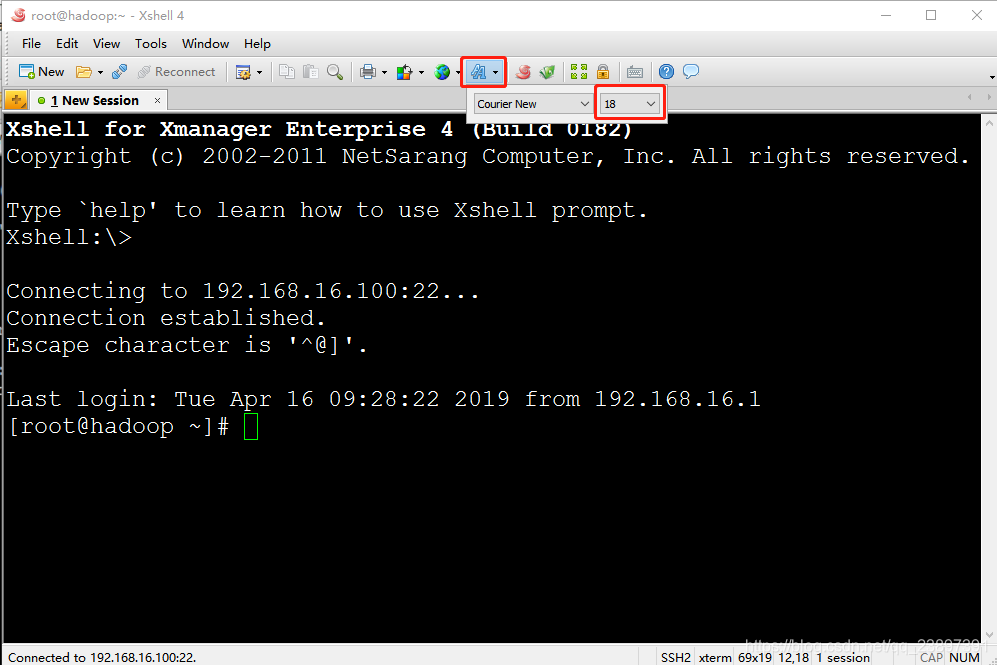Click the CAP indicator in status bar

click(932, 657)
